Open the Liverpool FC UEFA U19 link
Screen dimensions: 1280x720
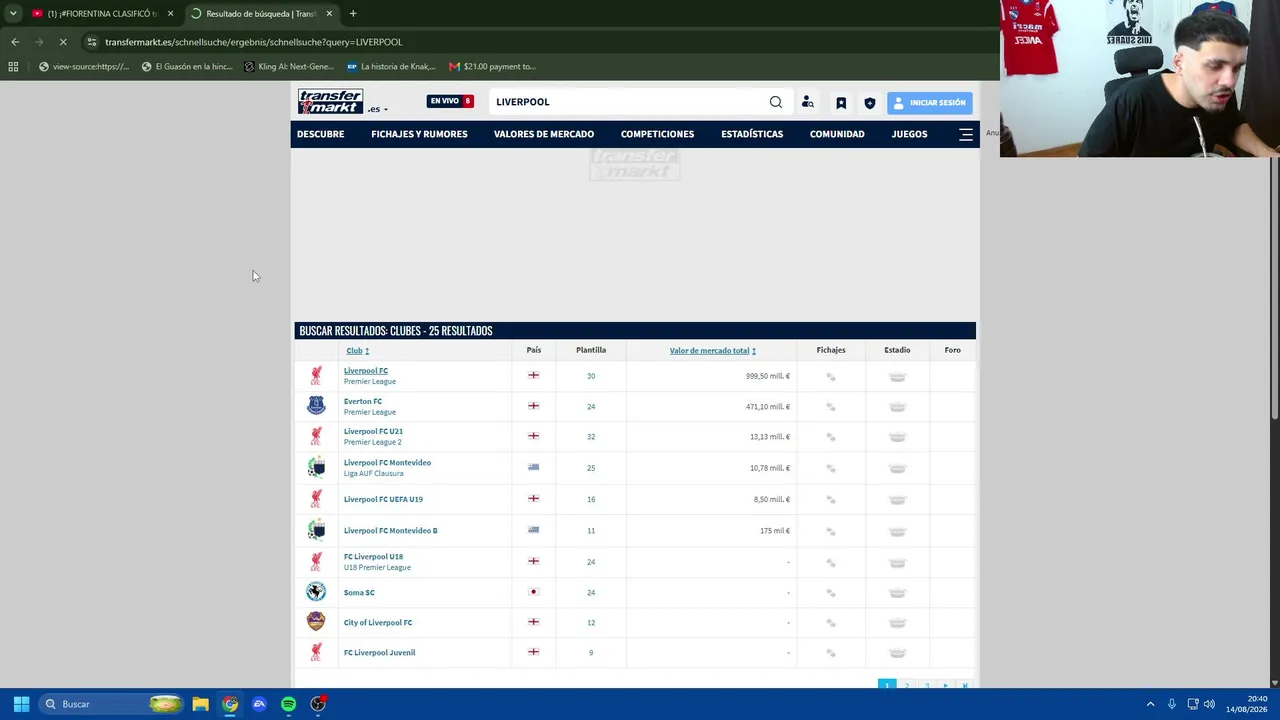point(383,499)
